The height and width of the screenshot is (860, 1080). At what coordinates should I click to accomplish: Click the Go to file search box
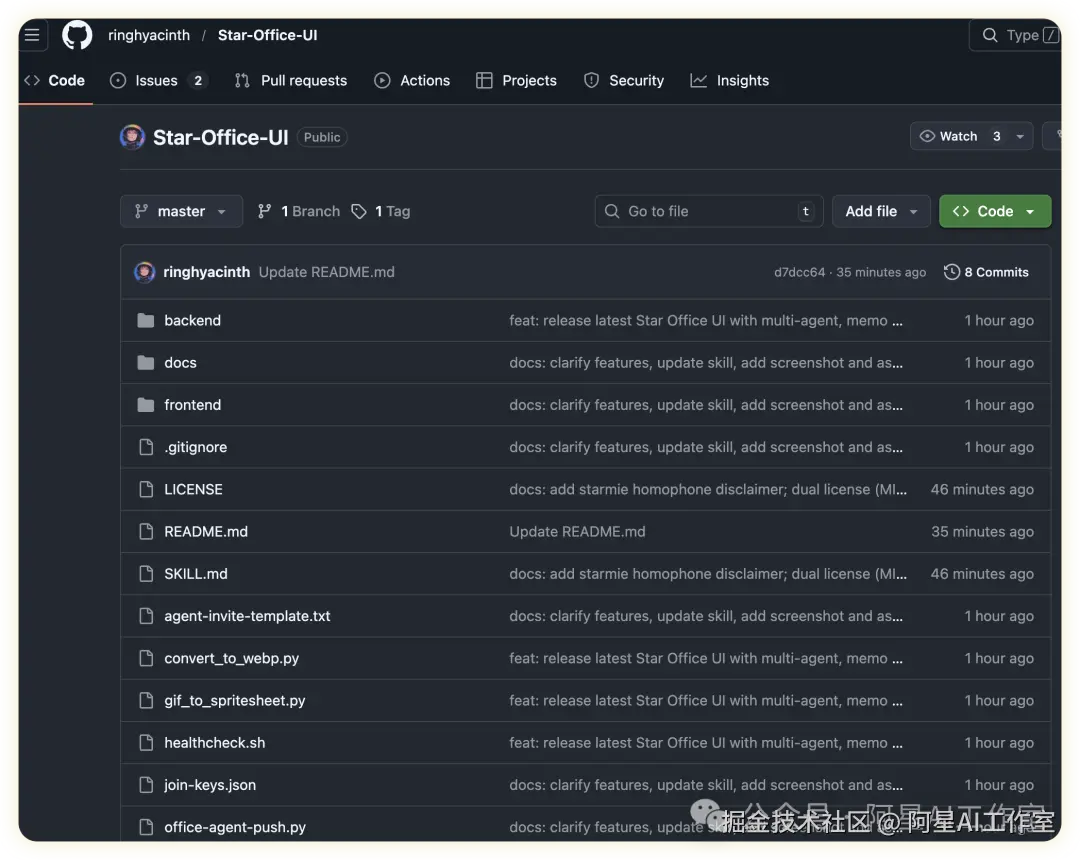coord(709,211)
